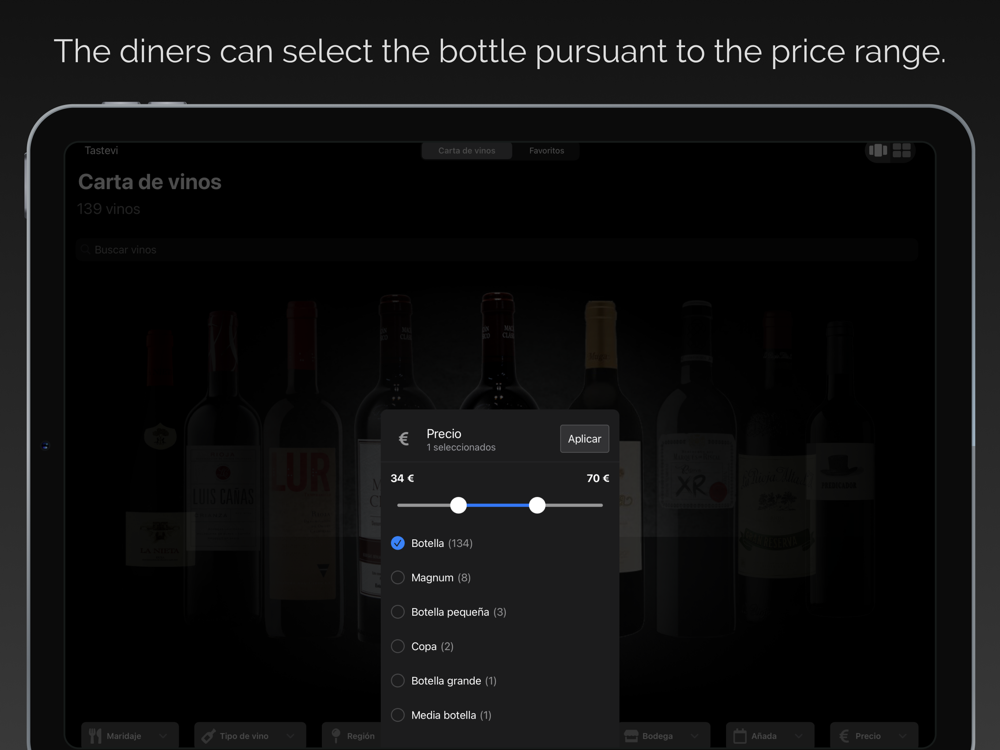Viewport: 1000px width, 750px height.
Task: Click the fork and knife Maridaje icon
Action: (x=95, y=736)
